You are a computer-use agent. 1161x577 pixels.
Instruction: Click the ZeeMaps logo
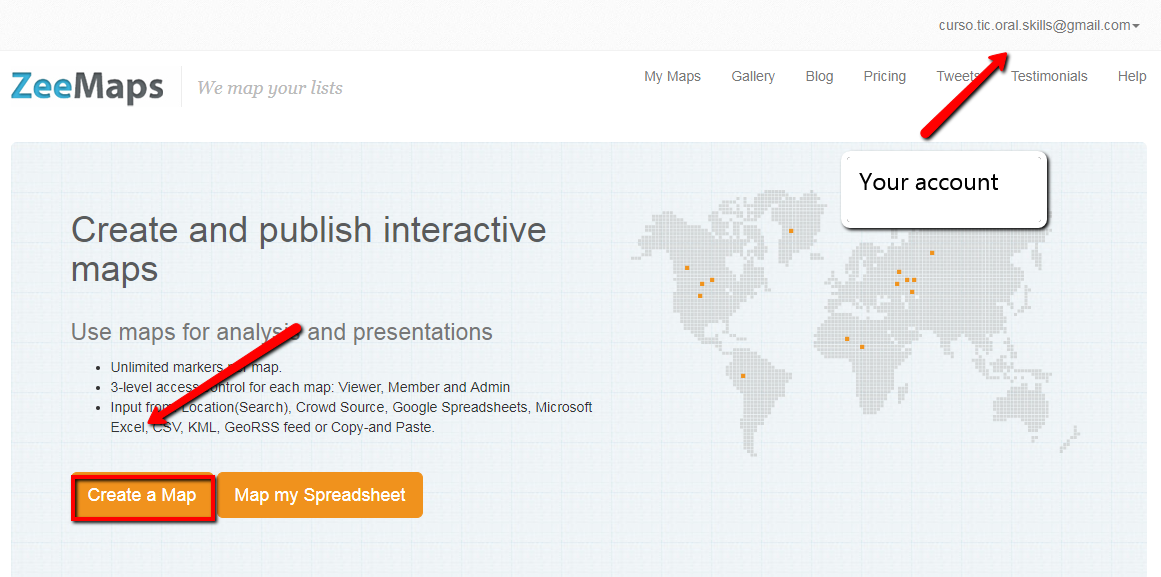point(87,87)
